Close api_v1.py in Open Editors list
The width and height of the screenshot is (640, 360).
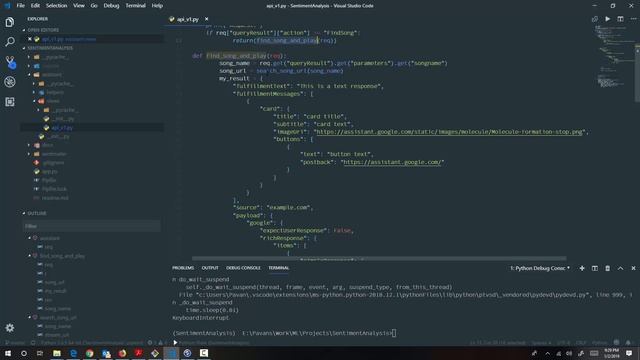pyautogui.click(x=30, y=39)
